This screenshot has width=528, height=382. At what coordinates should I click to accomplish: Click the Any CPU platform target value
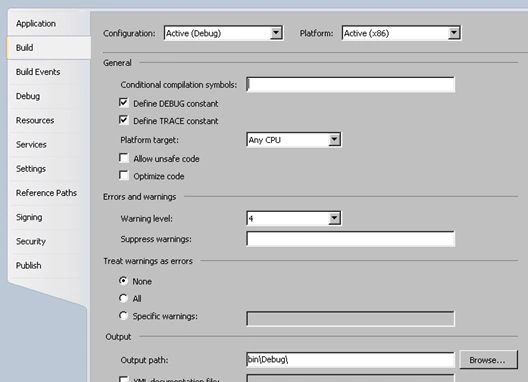[x=264, y=140]
